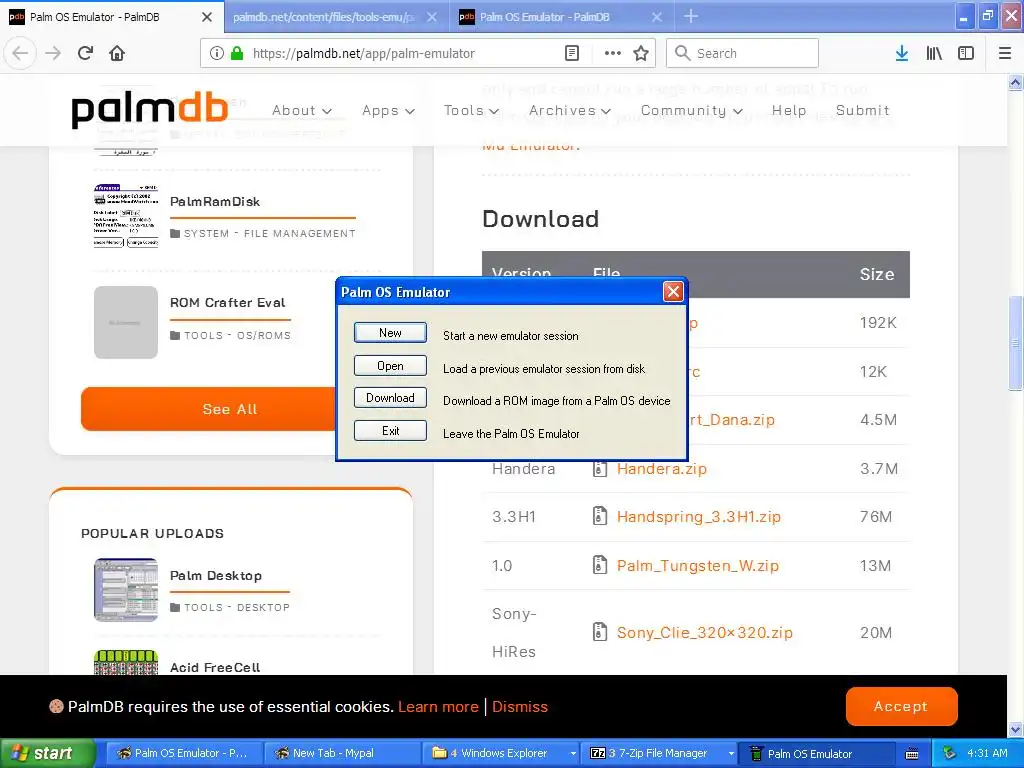Go back using browser back arrow
Image resolution: width=1024 pixels, height=768 pixels.
click(x=20, y=53)
